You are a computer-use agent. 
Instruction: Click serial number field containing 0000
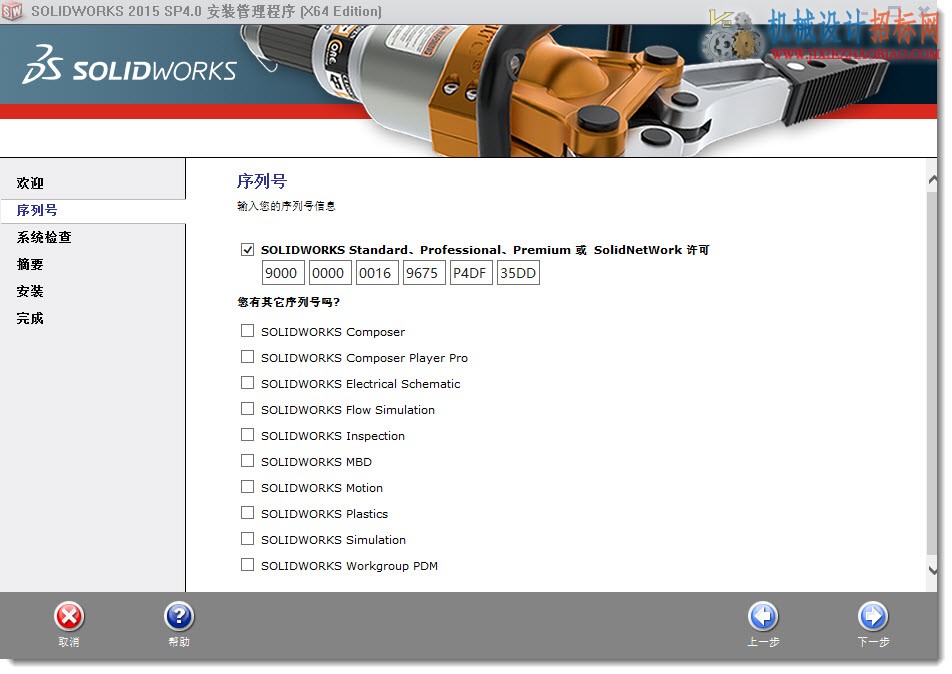(x=330, y=273)
